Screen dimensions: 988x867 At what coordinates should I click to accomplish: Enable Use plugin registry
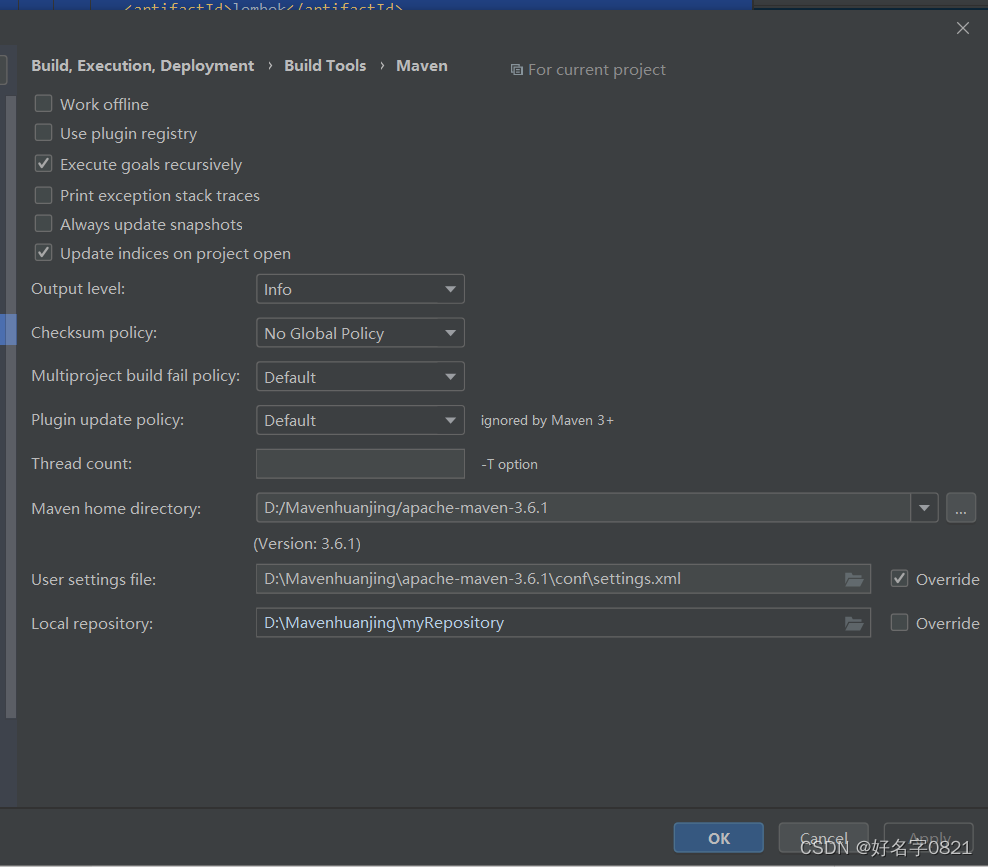[x=43, y=133]
